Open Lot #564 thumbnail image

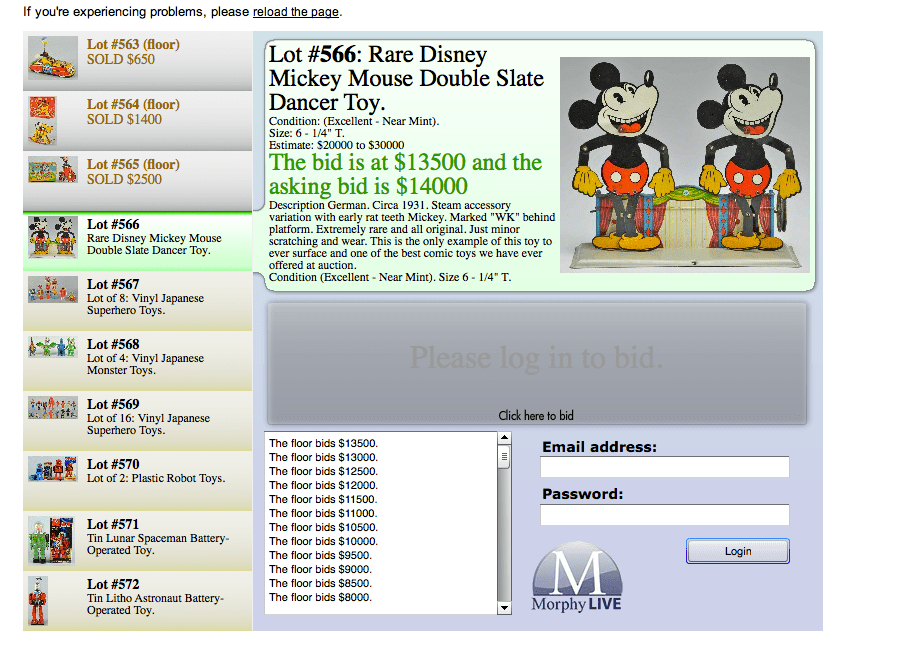[43, 120]
